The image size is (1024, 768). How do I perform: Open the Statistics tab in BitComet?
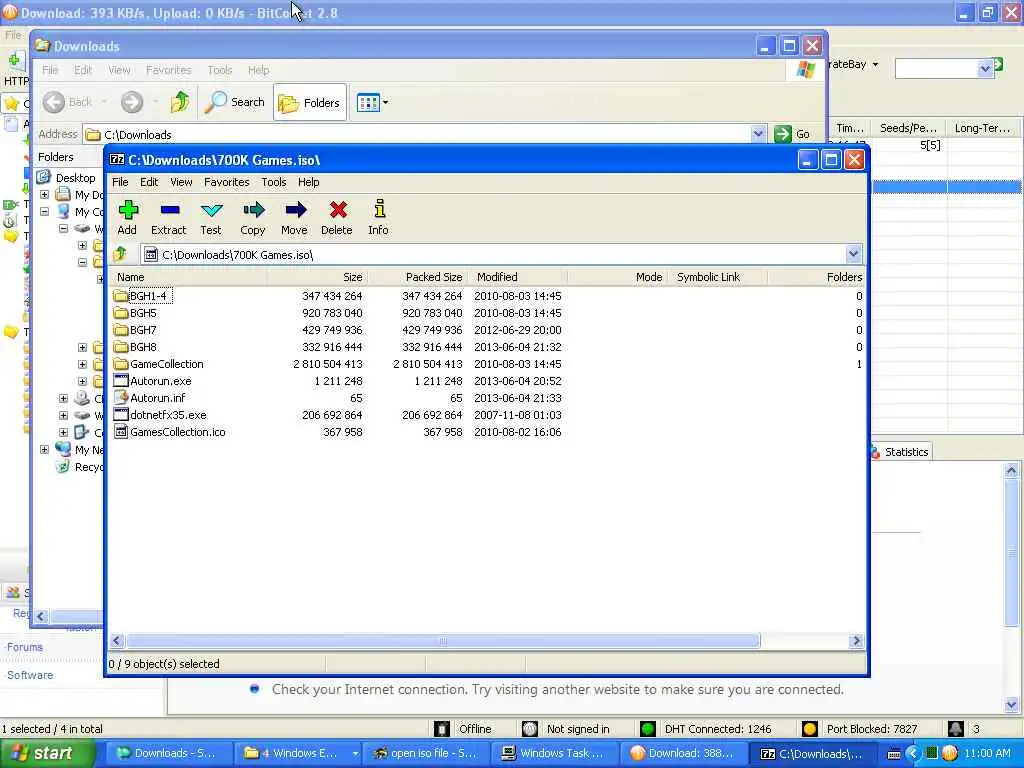point(901,452)
